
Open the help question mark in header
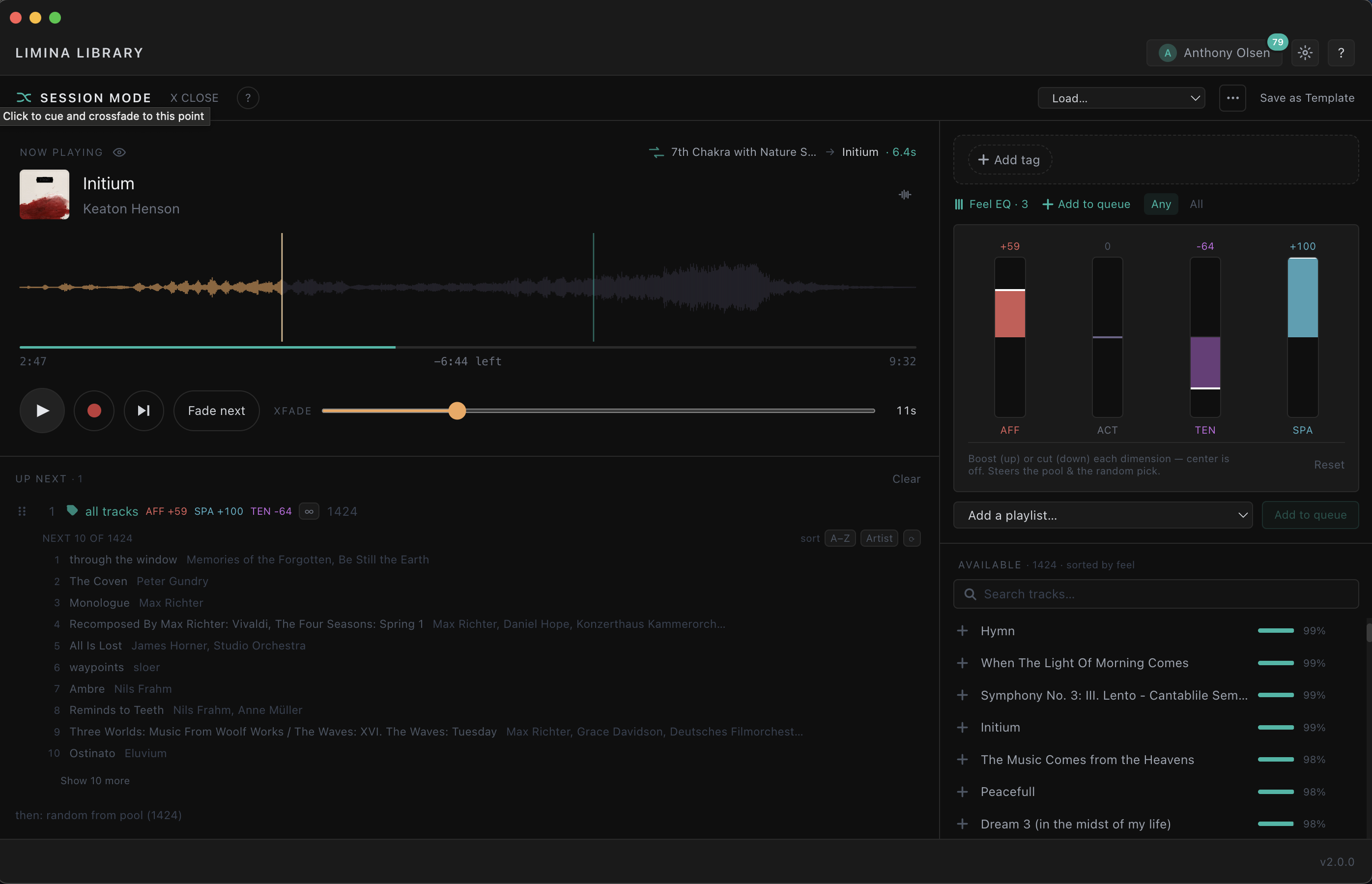(1341, 53)
